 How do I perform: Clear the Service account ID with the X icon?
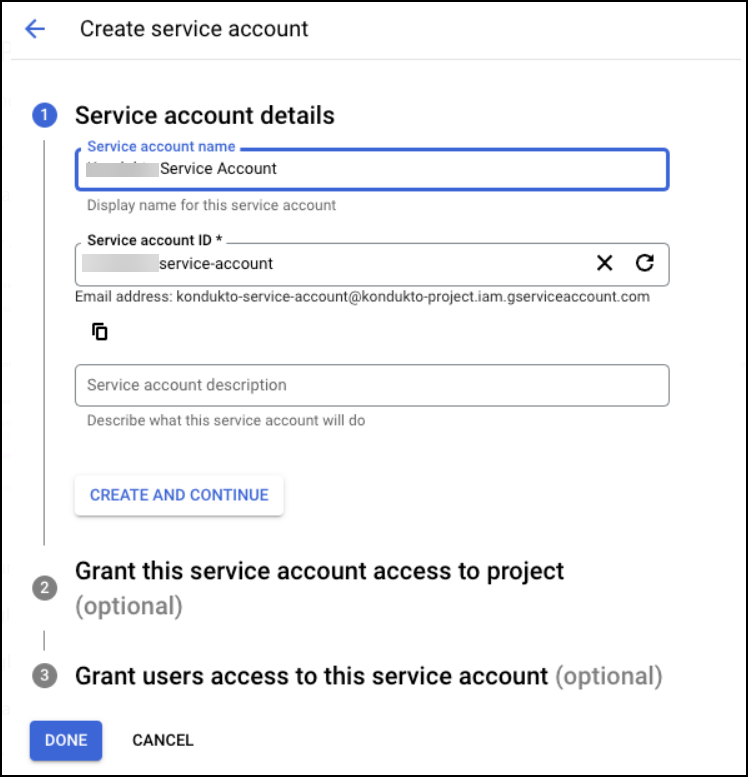tap(604, 263)
